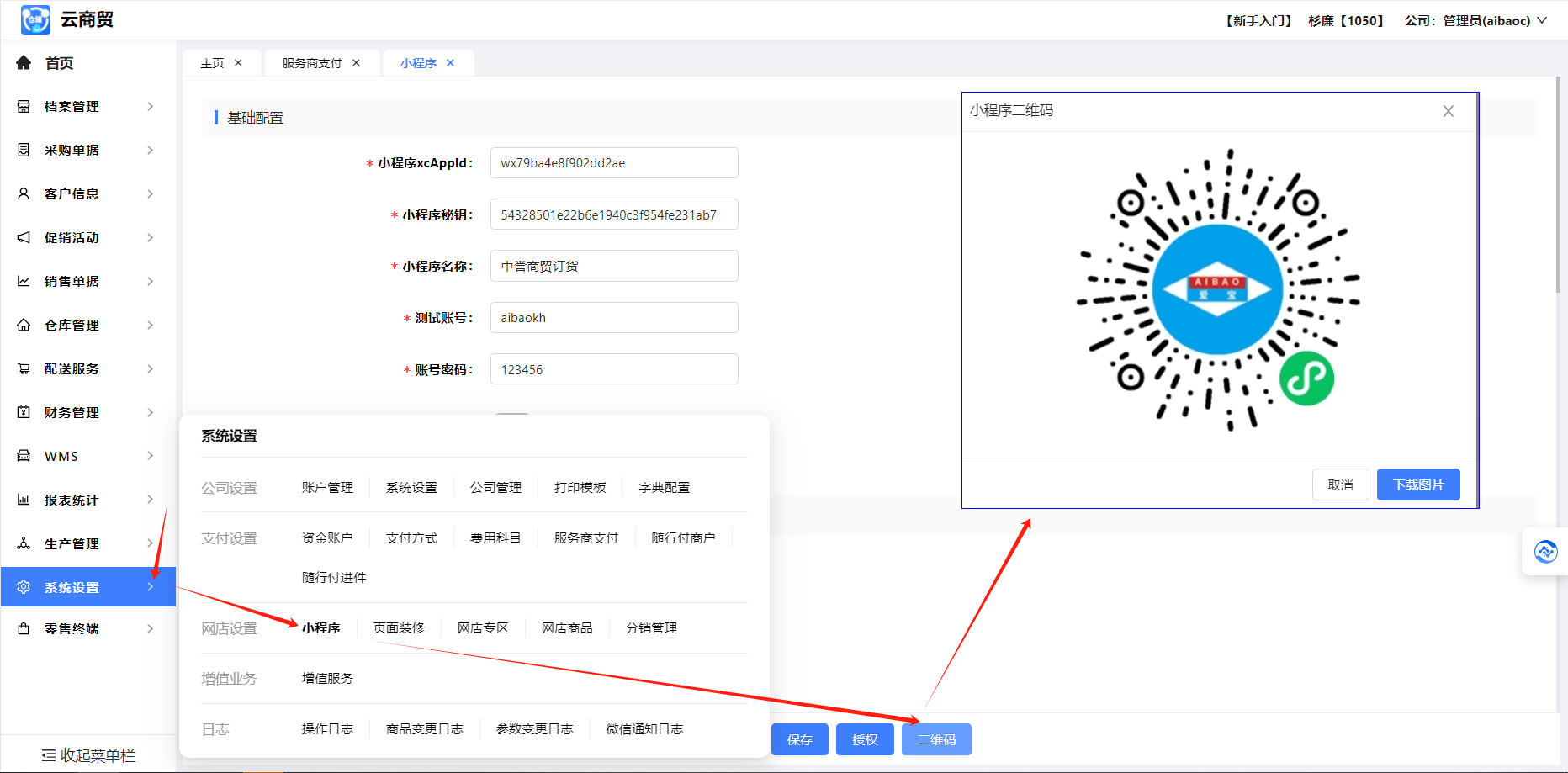
Task: Expand 档案管理 chevron
Action: [x=151, y=106]
